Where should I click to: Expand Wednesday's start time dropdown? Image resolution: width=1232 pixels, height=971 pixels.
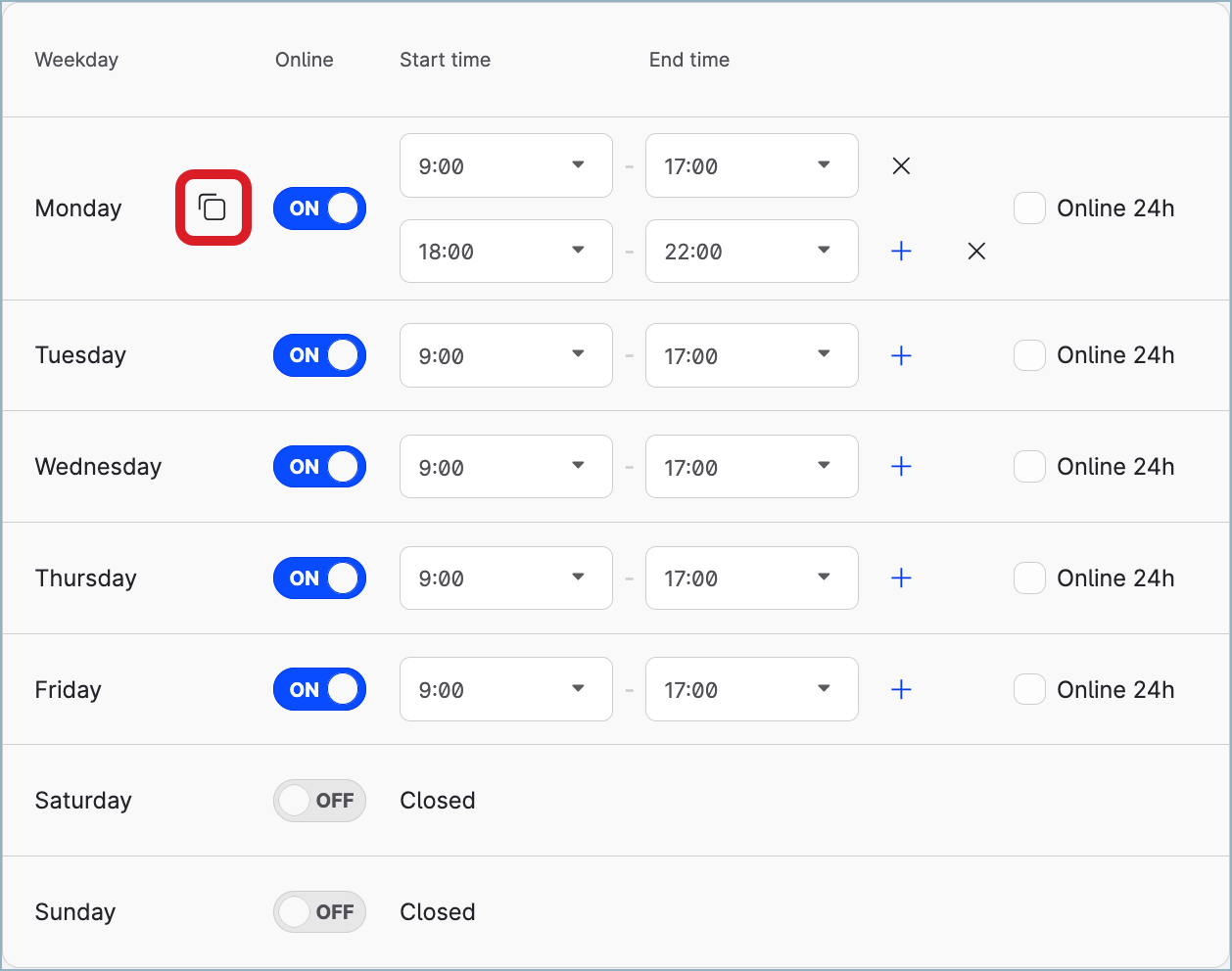[505, 467]
